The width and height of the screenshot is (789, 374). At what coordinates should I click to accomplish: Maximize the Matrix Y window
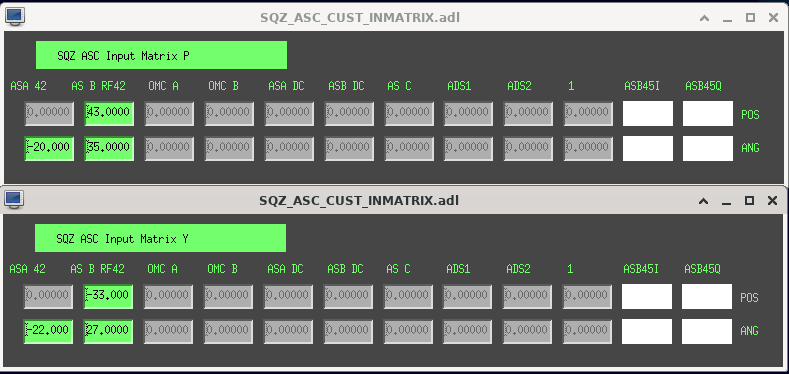(749, 201)
